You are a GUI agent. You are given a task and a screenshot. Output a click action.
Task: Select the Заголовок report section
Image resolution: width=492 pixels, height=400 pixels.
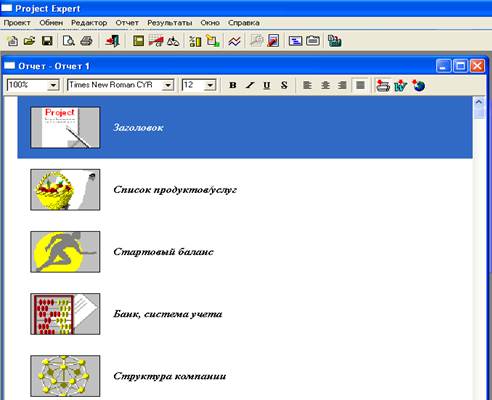click(245, 127)
